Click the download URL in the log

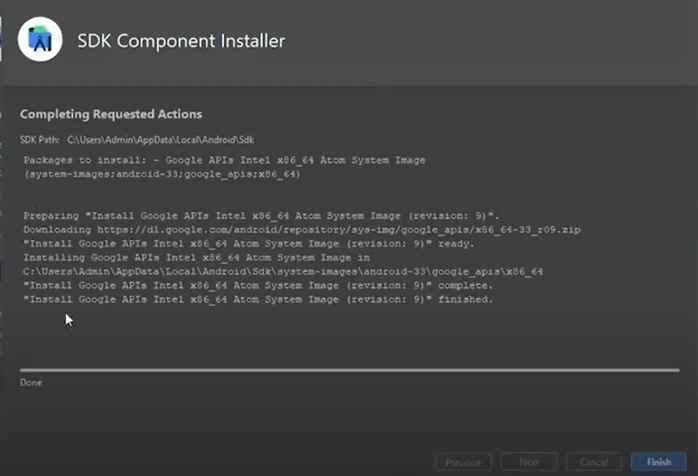[x=302, y=229]
